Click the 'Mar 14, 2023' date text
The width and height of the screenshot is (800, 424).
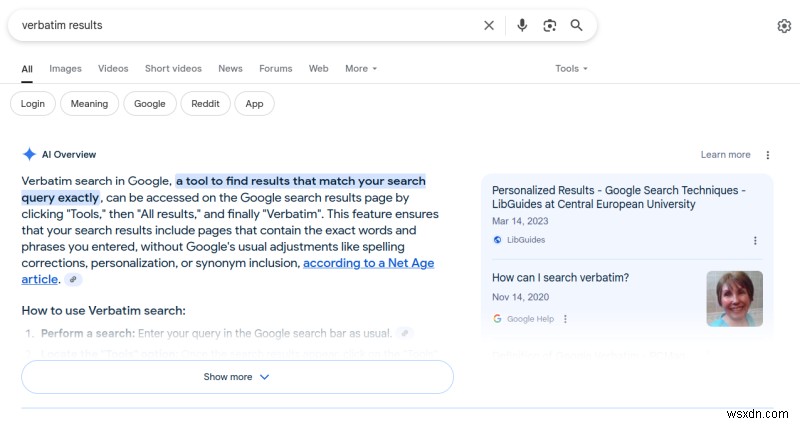tap(520, 221)
